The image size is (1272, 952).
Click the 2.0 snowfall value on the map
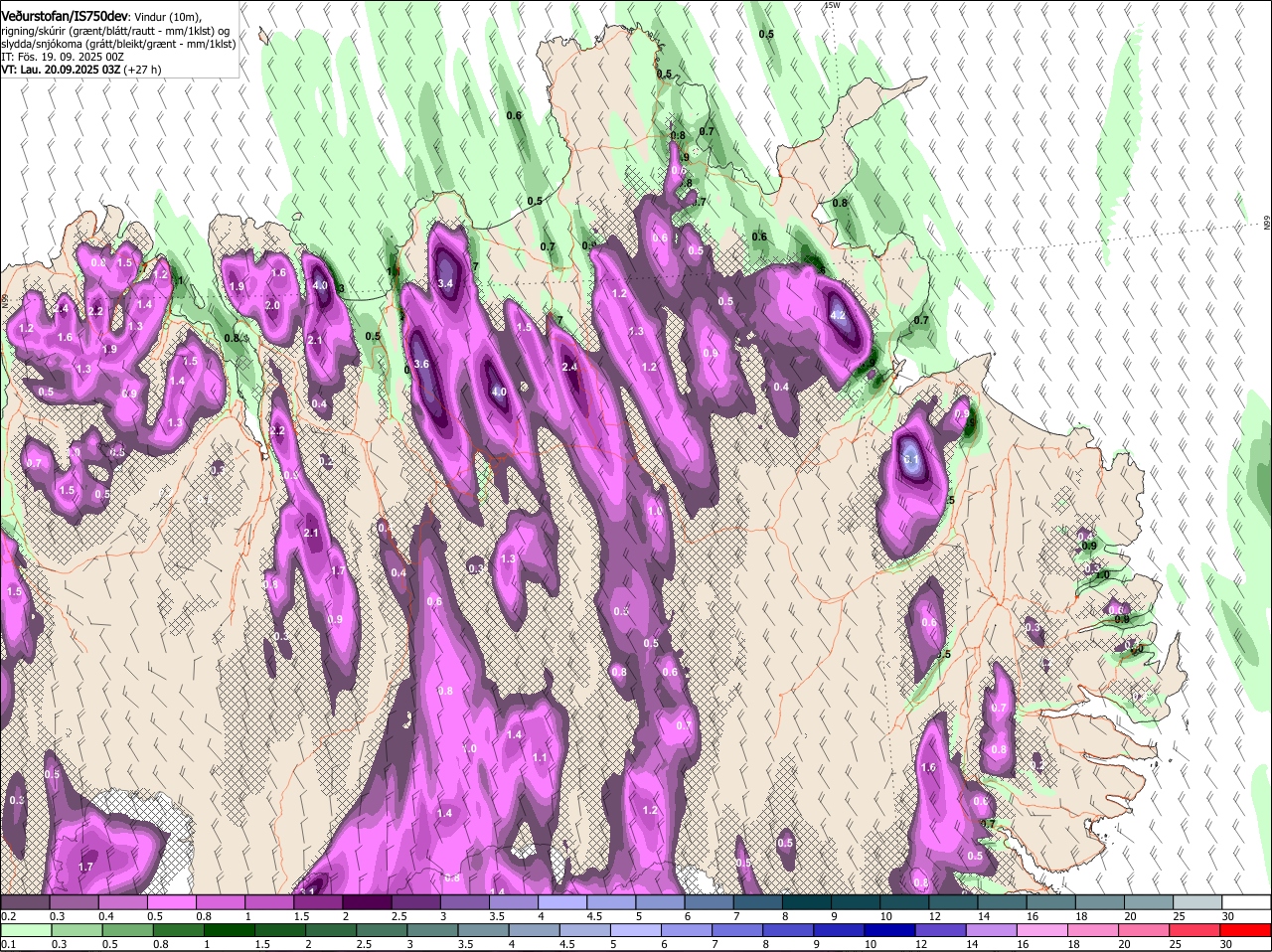[272, 305]
